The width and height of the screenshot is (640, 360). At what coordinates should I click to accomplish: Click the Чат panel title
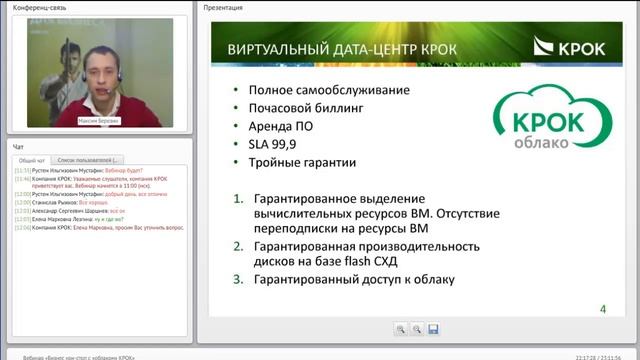tap(18, 147)
